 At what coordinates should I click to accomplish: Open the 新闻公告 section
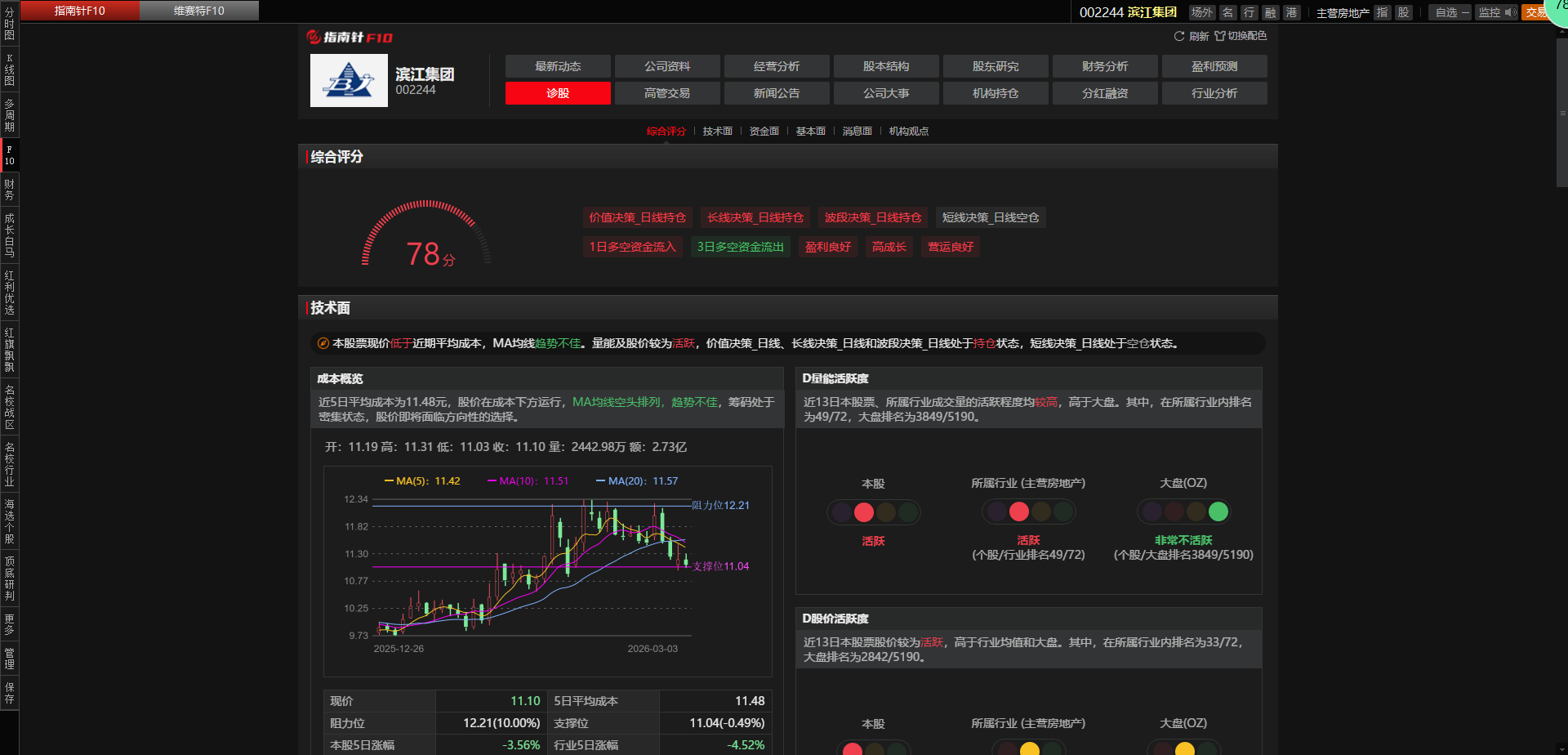coord(777,93)
